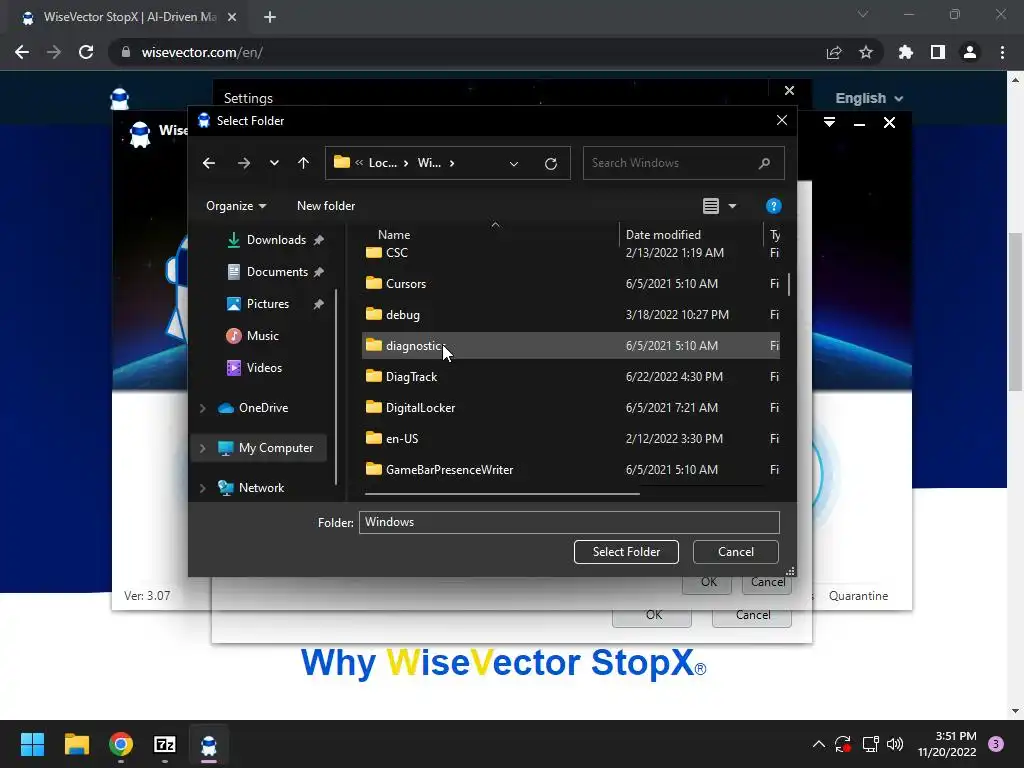Share this page icon in Chrome

click(834, 52)
